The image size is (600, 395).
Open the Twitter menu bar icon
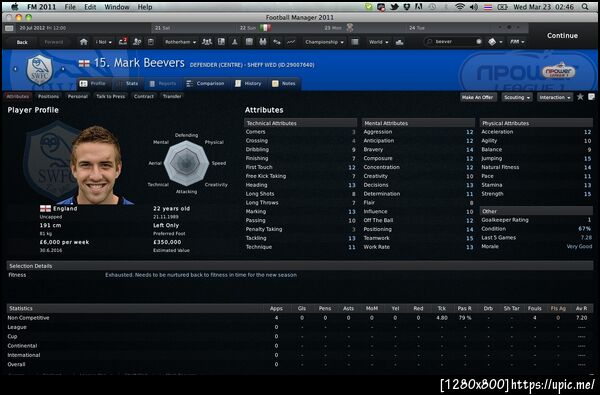click(x=394, y=7)
